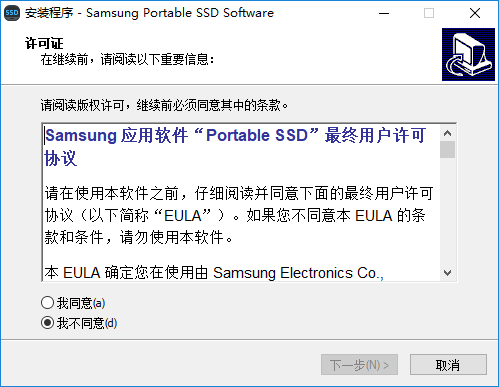Click the window title 安装程序 - Samsung Portable SSD Software

click(149, 13)
